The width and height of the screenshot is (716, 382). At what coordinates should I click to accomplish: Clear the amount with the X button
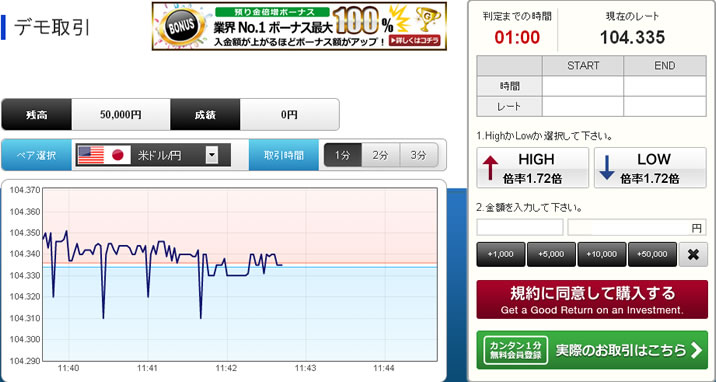tap(693, 255)
